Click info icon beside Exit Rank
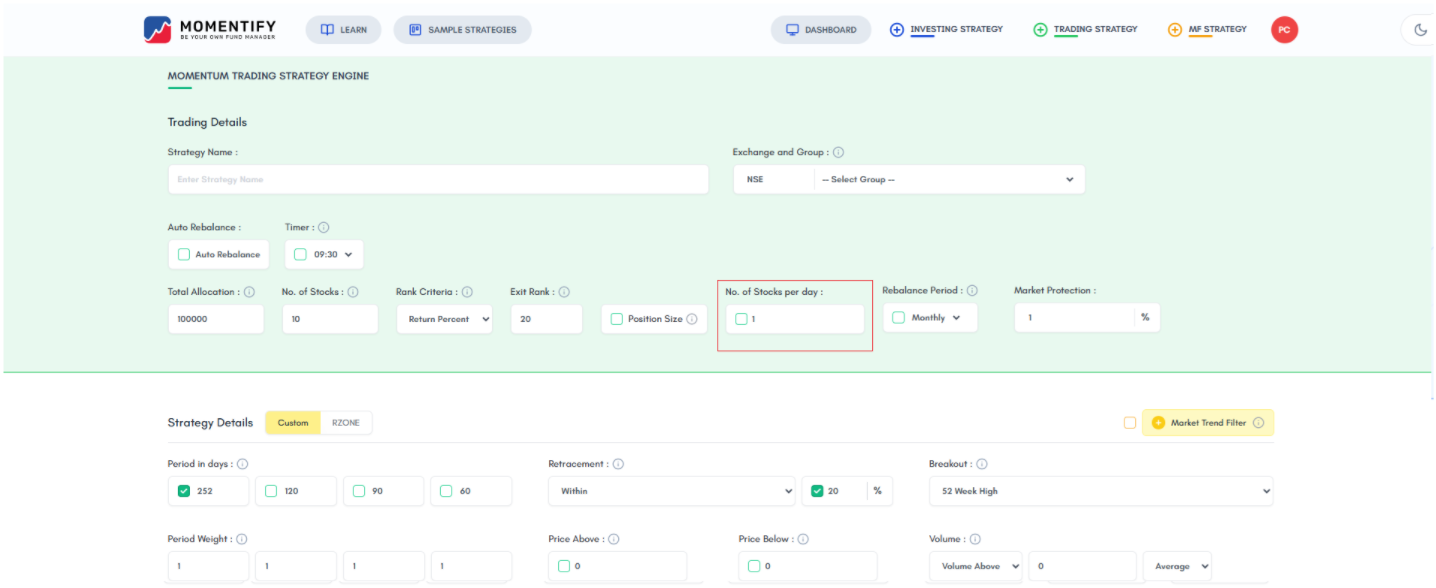Image resolution: width=1436 pixels, height=588 pixels. [564, 292]
